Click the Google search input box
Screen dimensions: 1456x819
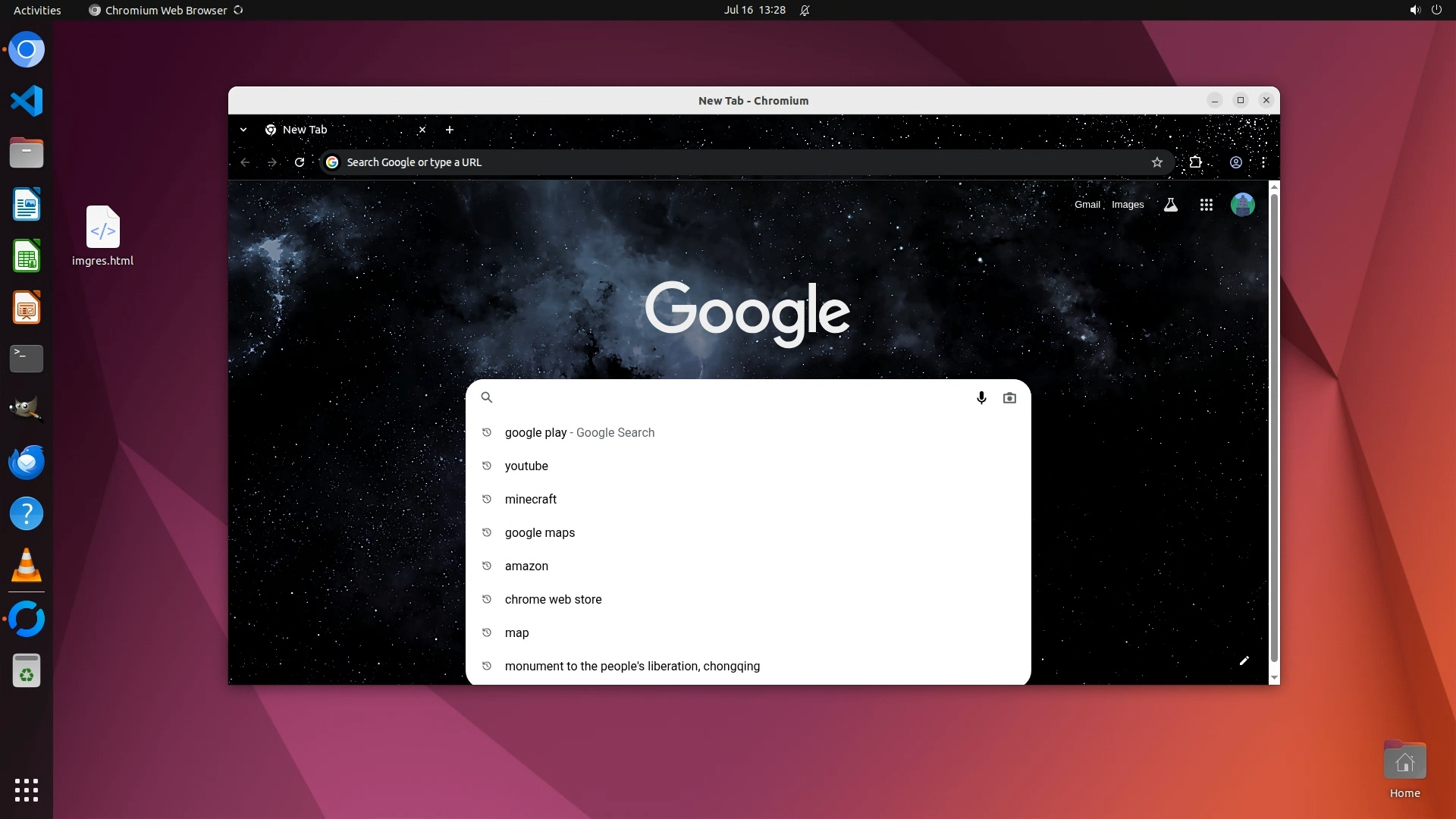728,397
